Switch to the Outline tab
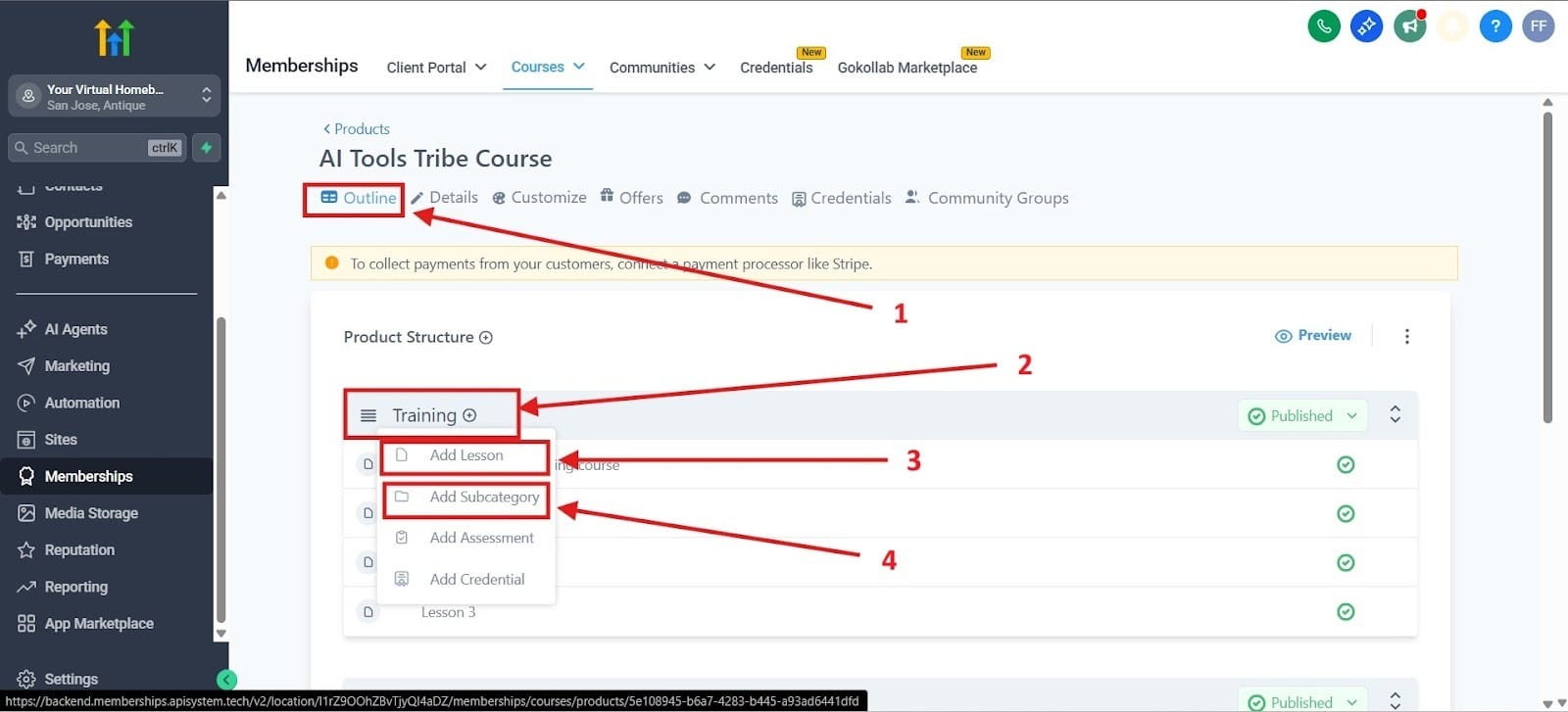The image size is (1568, 712). point(359,198)
